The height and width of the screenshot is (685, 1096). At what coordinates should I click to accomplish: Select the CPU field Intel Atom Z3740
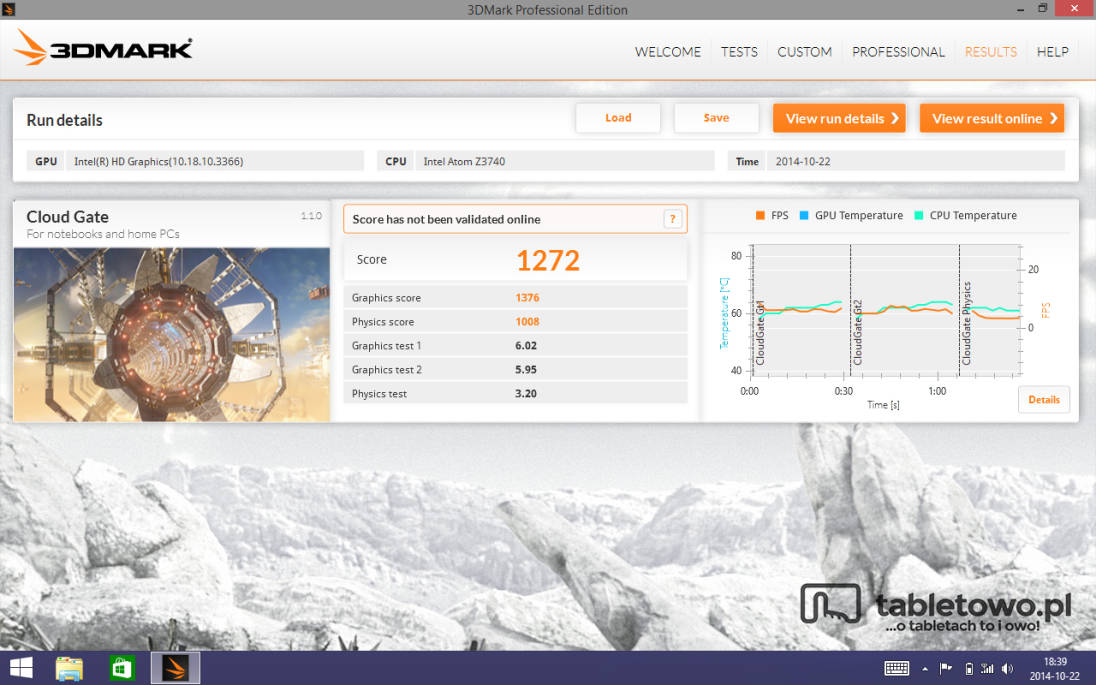565,161
